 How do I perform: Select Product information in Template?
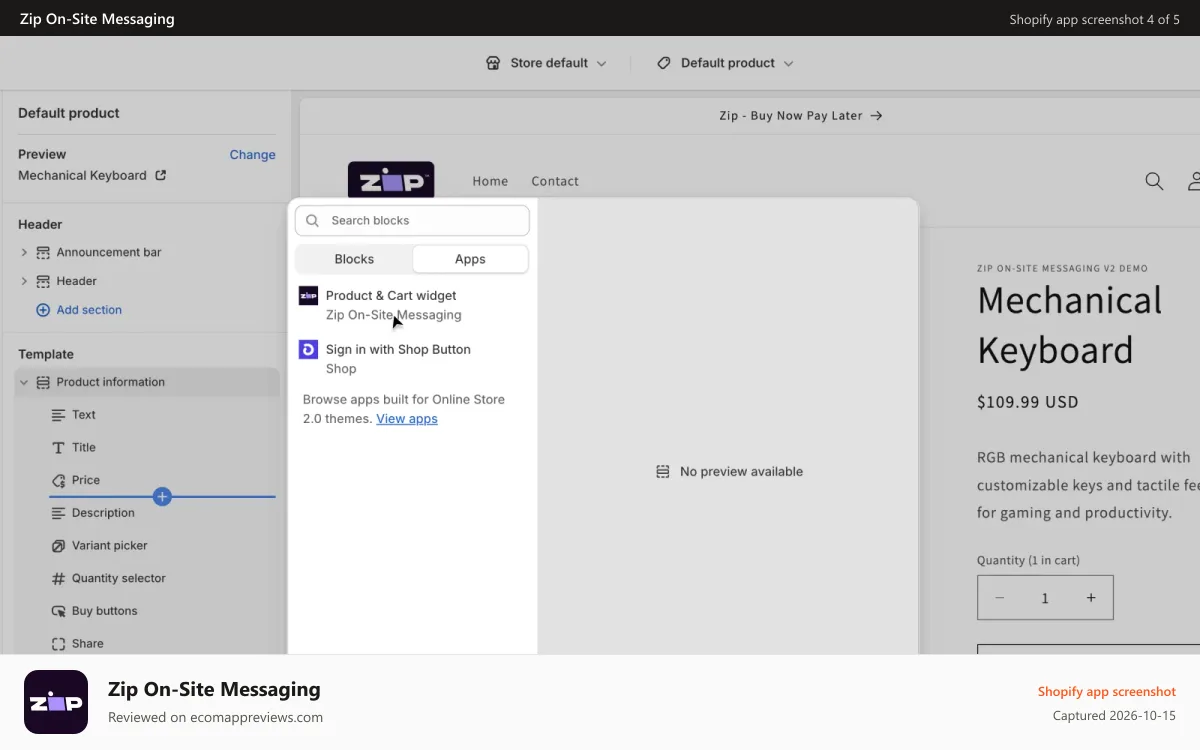coord(147,382)
